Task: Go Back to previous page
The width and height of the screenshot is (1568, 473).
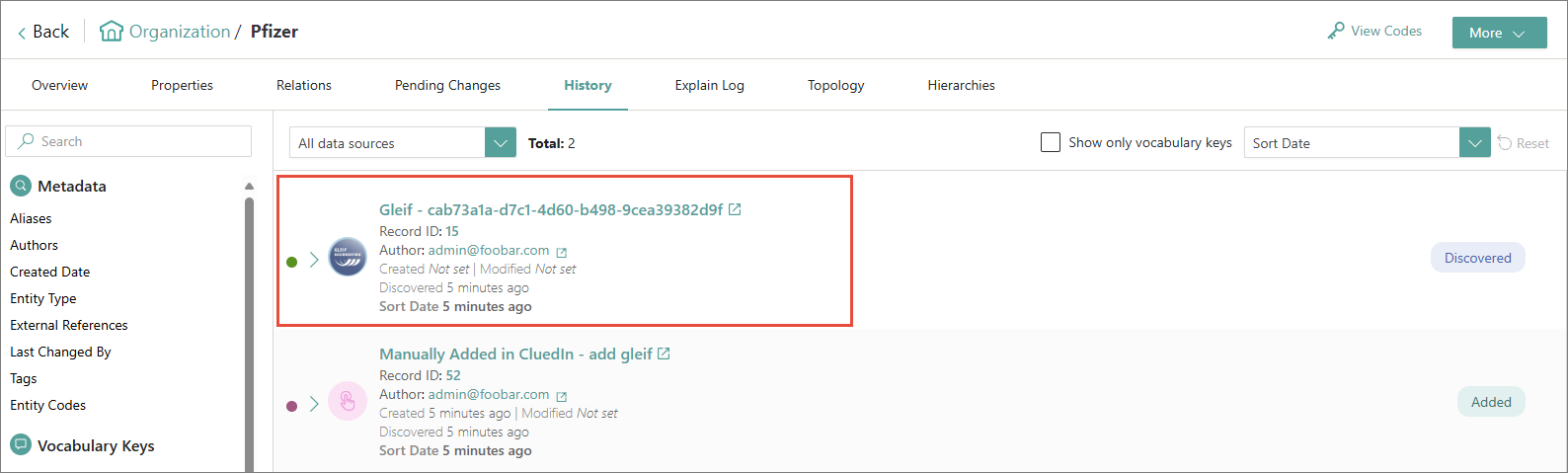Action: click(x=42, y=32)
